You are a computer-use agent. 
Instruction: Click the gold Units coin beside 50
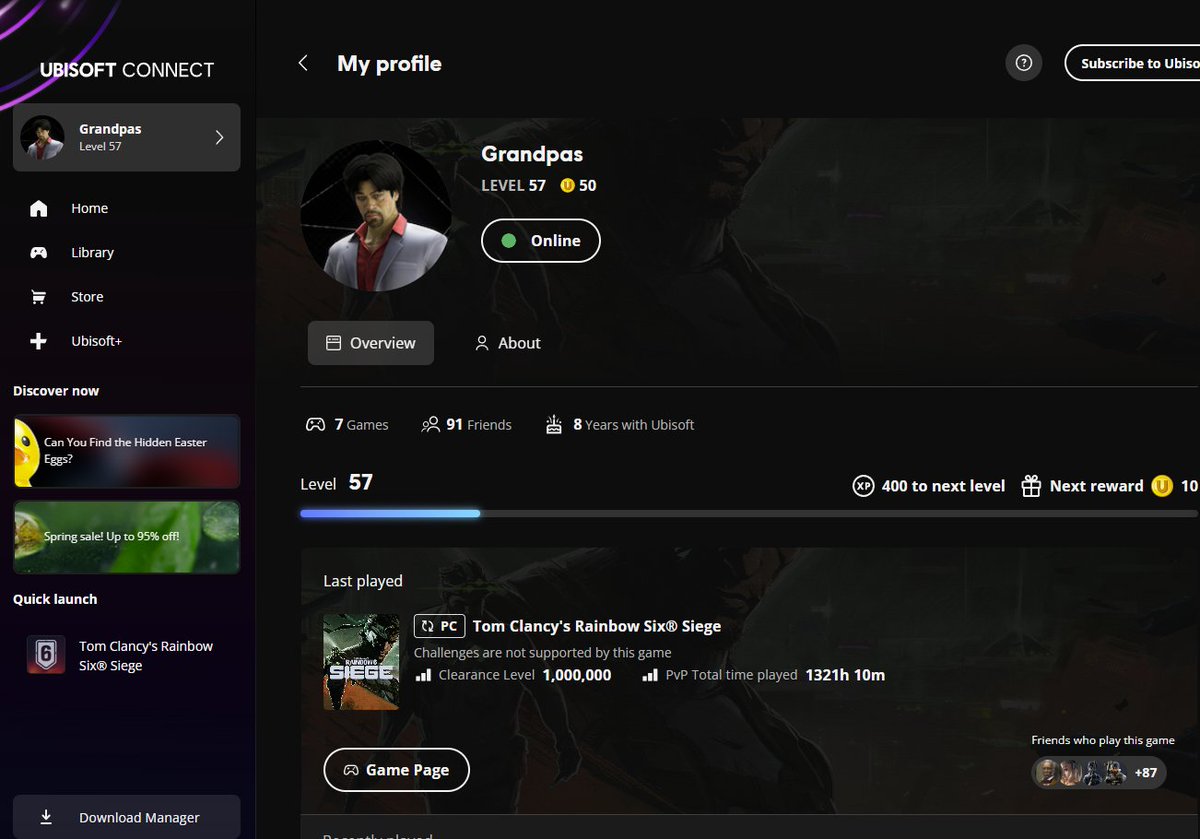(x=568, y=185)
